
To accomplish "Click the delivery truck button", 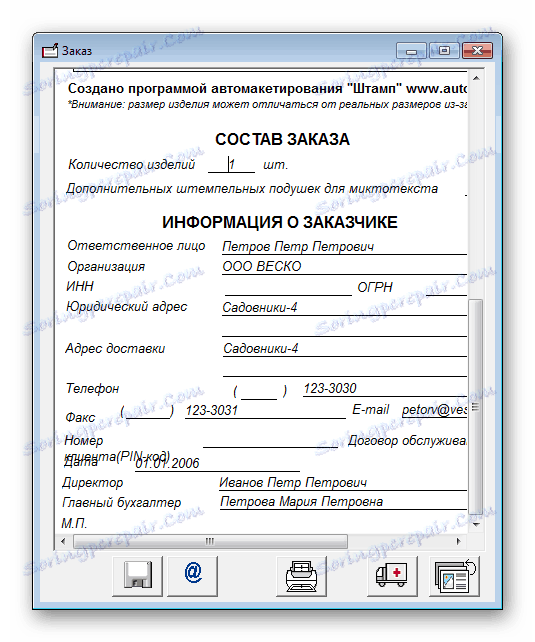I will tap(392, 576).
